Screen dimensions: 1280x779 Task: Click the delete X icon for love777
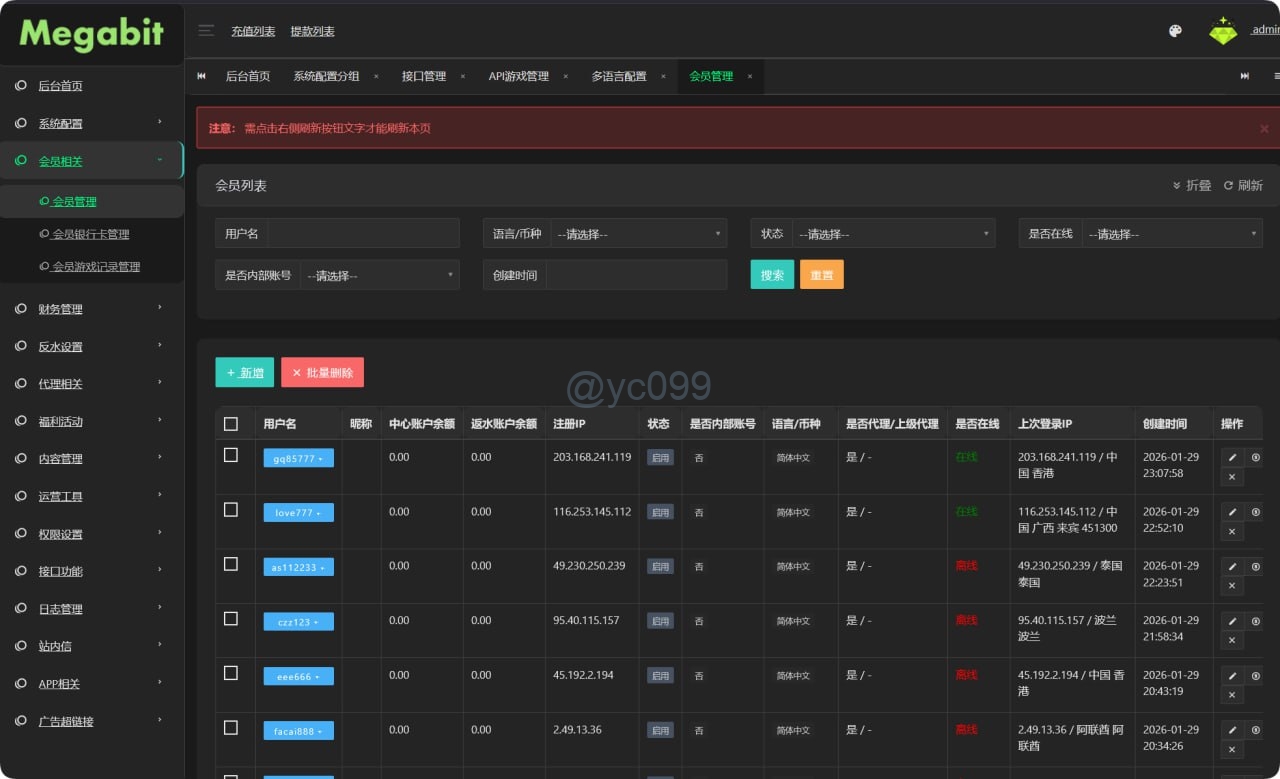(1232, 531)
